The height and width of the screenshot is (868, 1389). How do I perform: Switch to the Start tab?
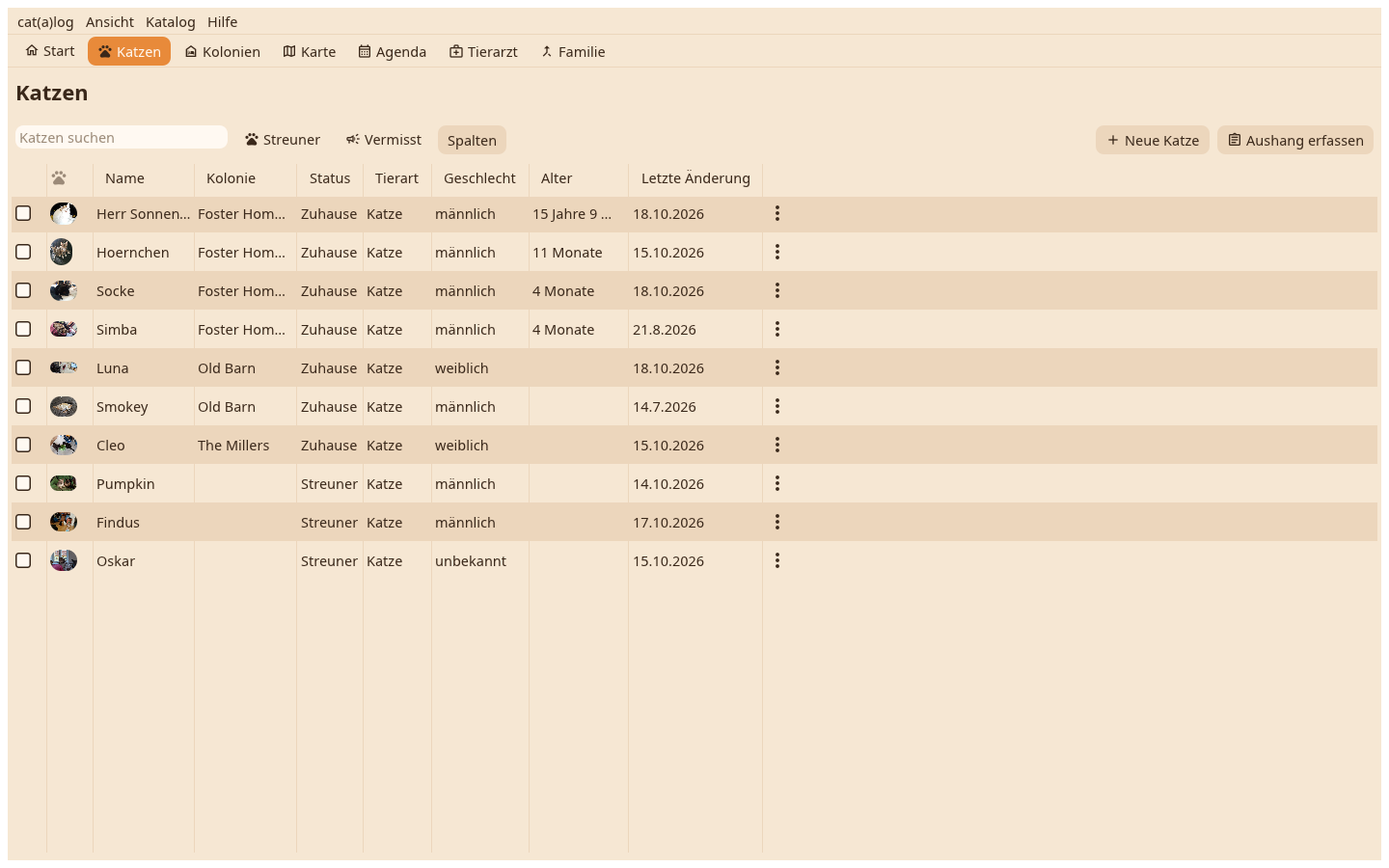[50, 51]
